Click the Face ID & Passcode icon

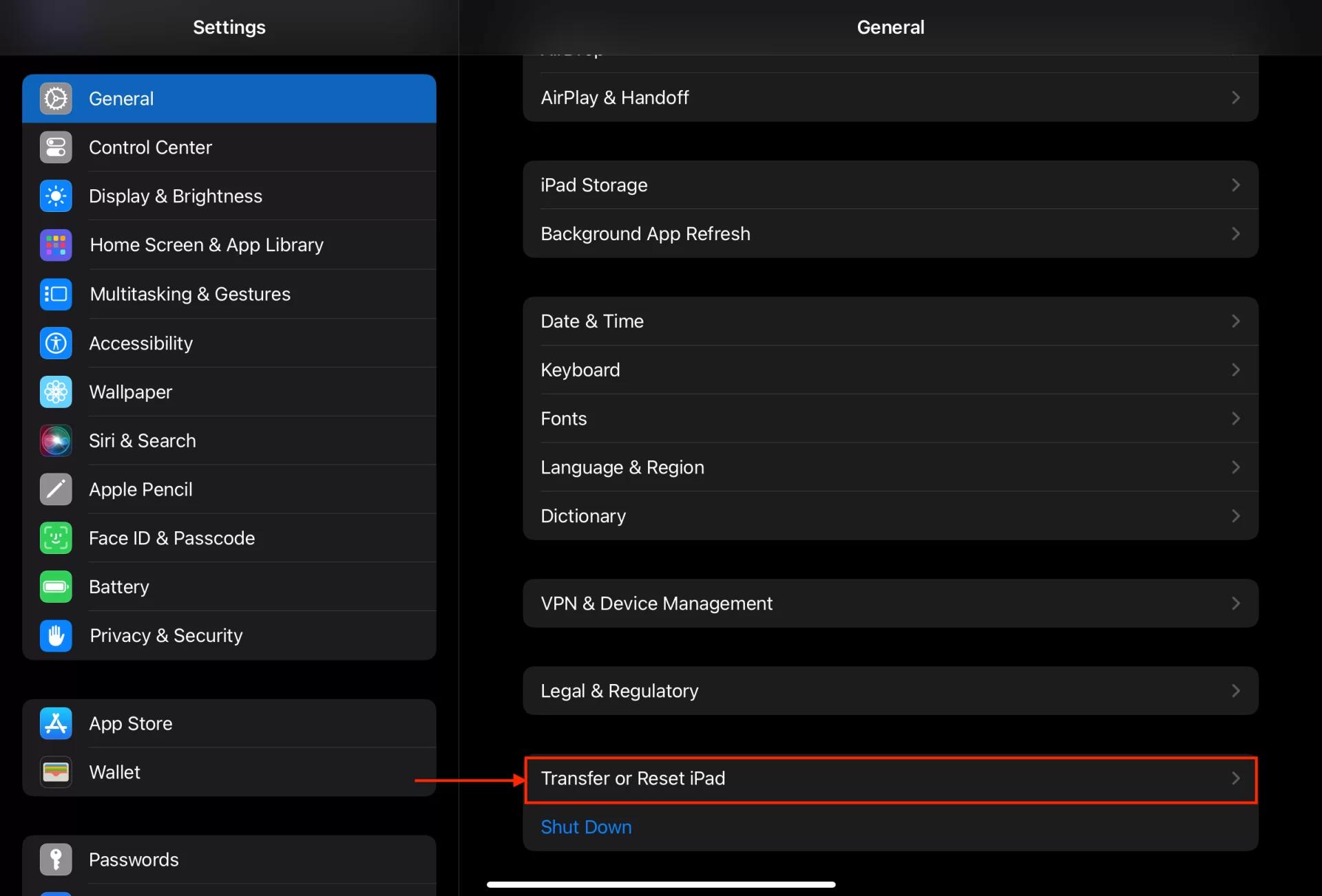[56, 538]
